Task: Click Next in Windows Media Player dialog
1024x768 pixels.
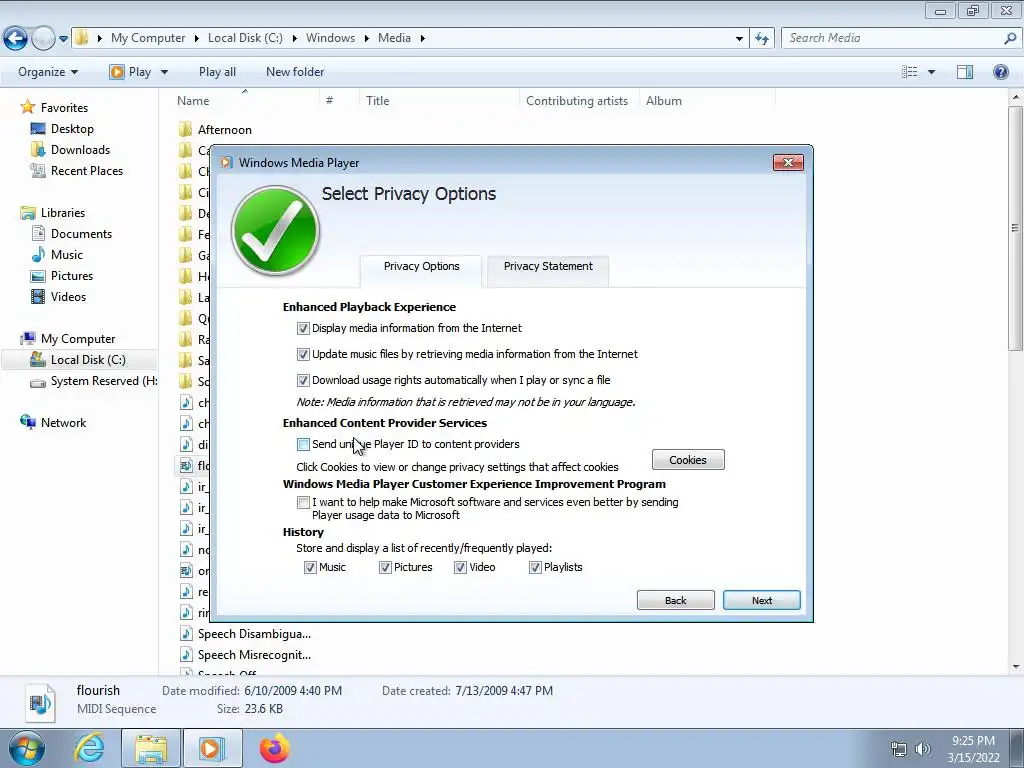Action: (761, 600)
